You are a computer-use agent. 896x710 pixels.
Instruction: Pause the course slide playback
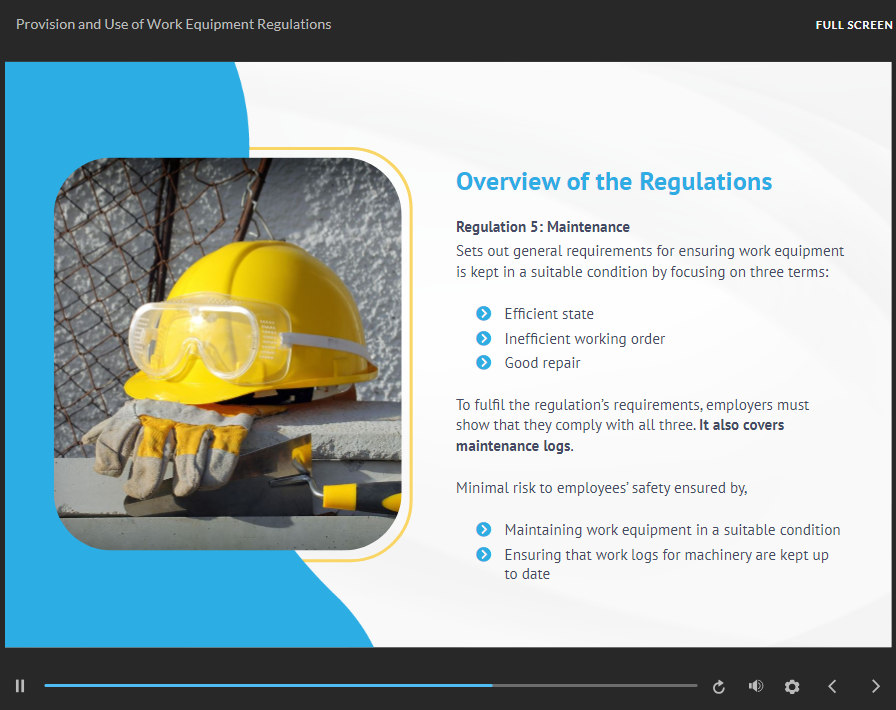point(20,685)
